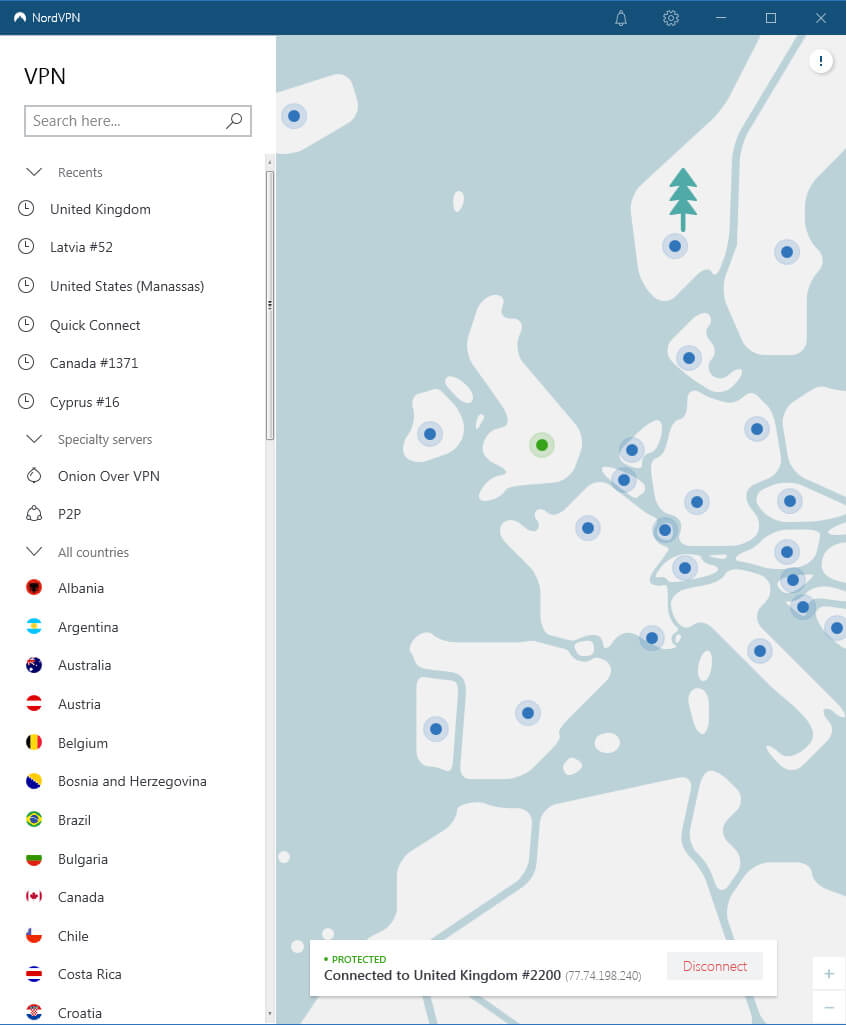
Task: Zoom in the map with plus button
Action: point(829,974)
